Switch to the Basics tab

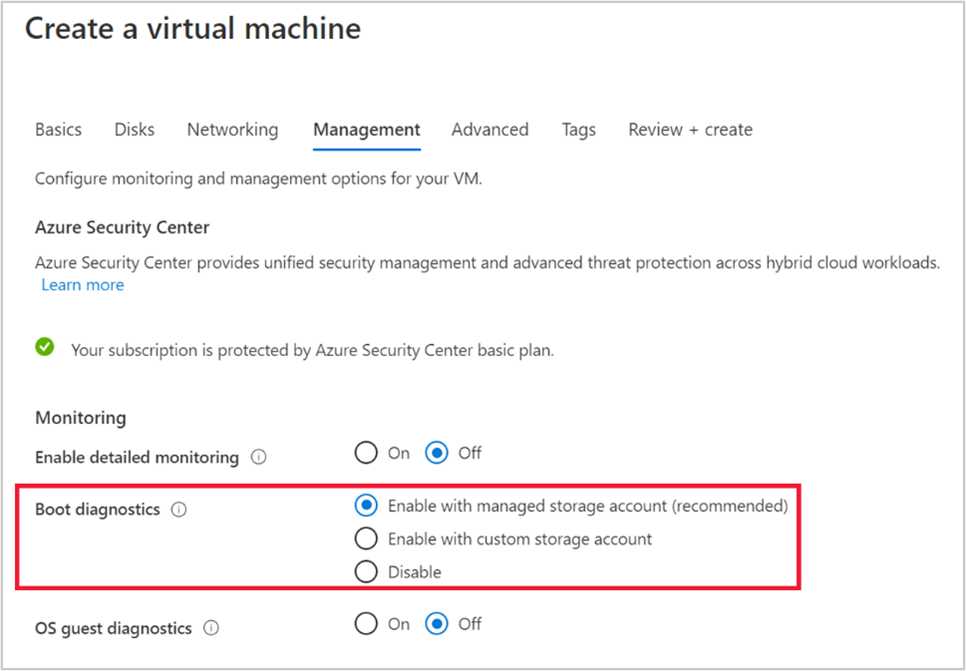pos(58,129)
